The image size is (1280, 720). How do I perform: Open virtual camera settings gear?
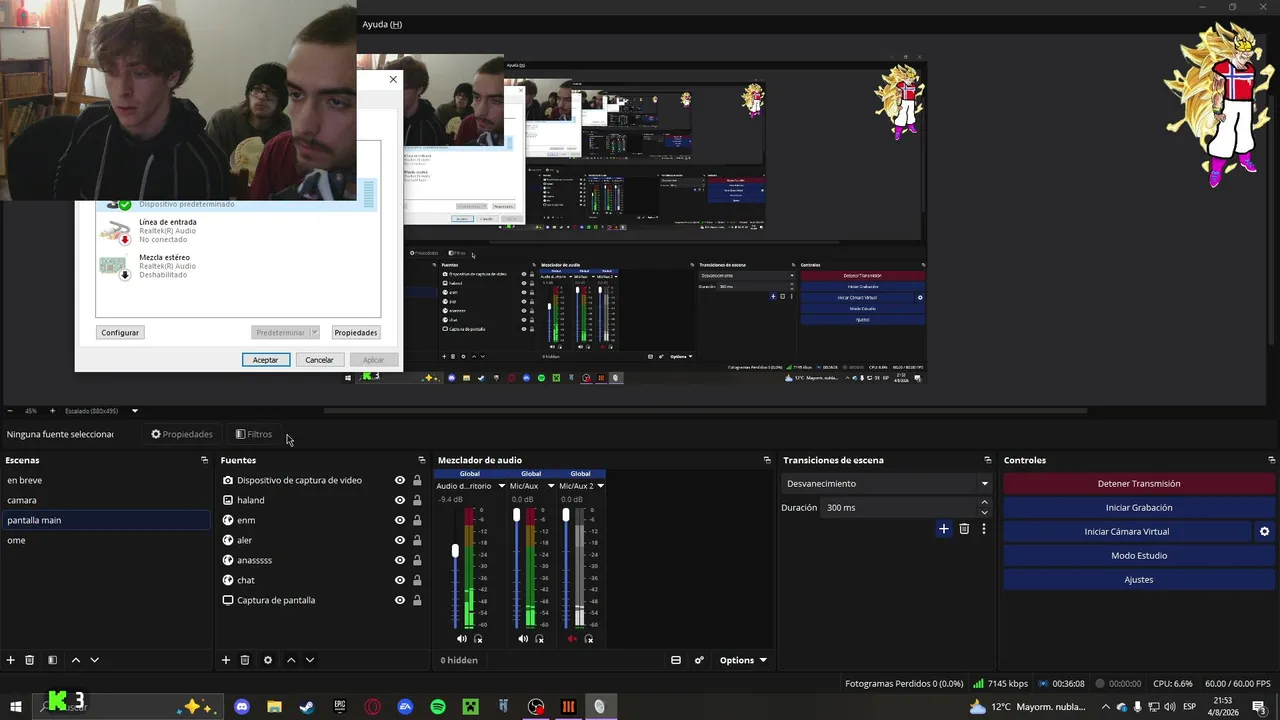tap(1264, 532)
